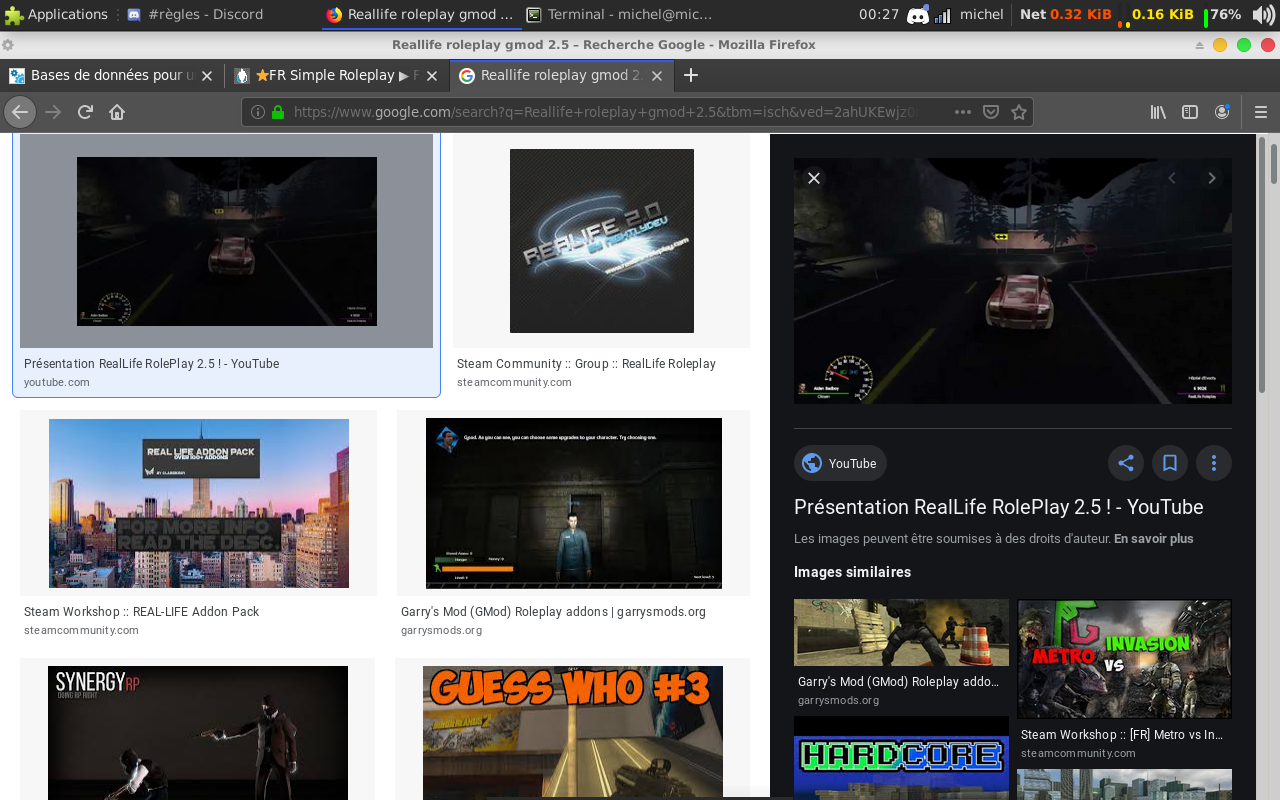Open the Hardcore similar image

pyautogui.click(x=902, y=758)
